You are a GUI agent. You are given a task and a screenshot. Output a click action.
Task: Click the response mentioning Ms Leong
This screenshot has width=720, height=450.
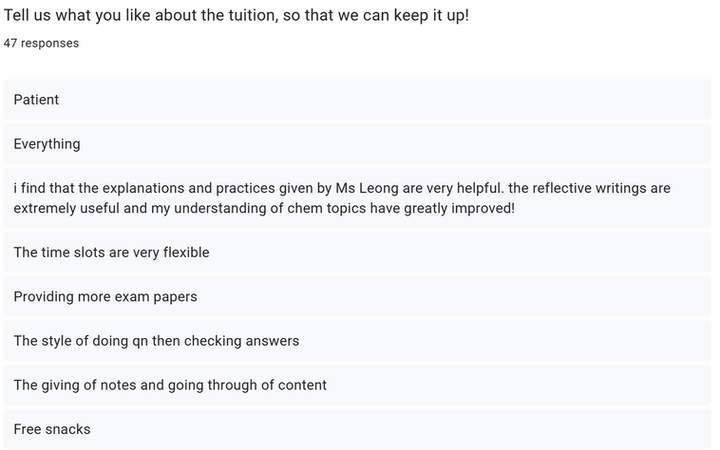(357, 198)
